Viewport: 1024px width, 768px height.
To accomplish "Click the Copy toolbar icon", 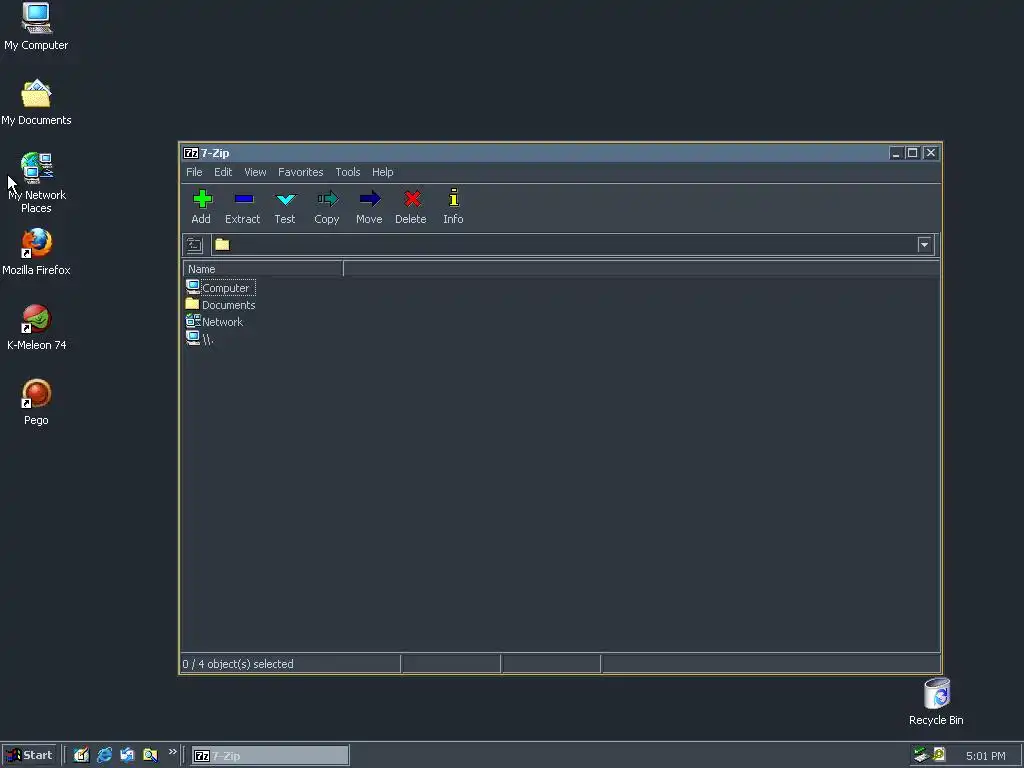I will click(327, 206).
